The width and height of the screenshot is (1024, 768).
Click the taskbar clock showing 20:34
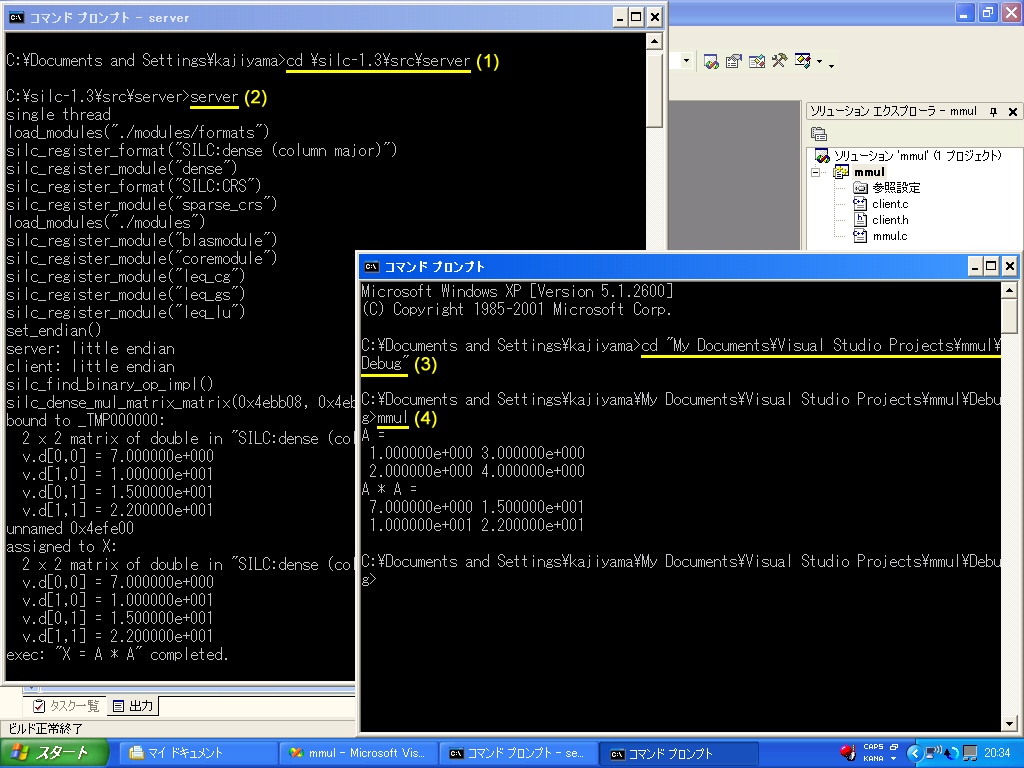tap(997, 754)
